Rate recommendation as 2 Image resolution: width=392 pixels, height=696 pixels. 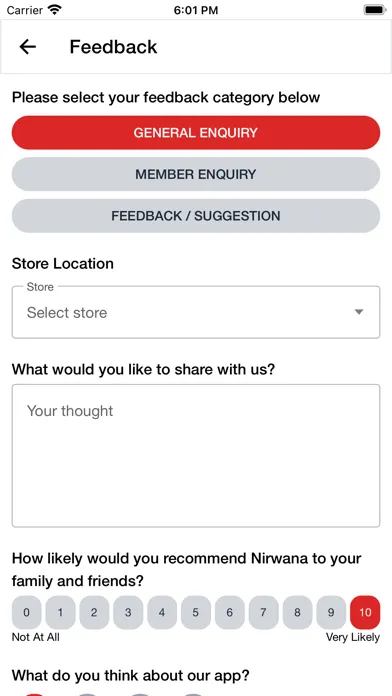click(x=94, y=613)
